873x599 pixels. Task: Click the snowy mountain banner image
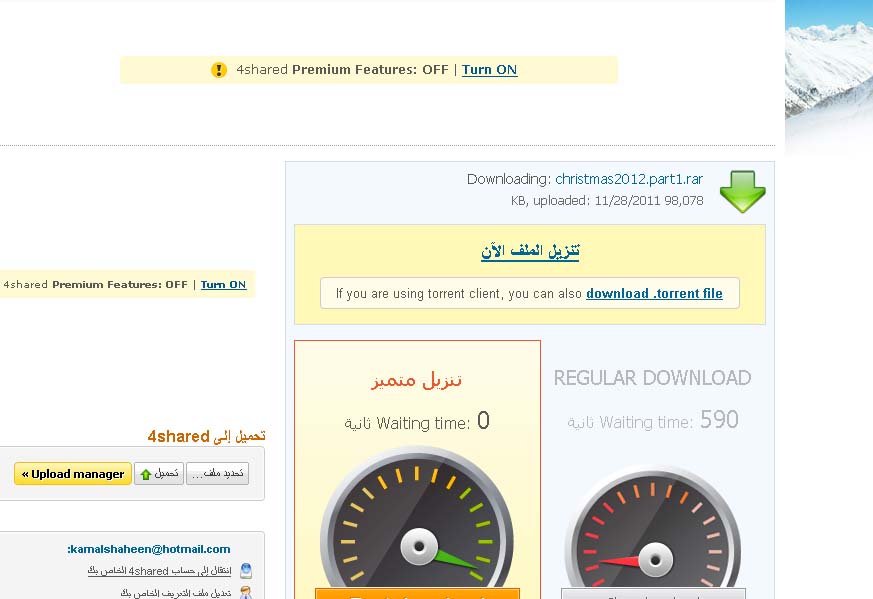[x=828, y=75]
